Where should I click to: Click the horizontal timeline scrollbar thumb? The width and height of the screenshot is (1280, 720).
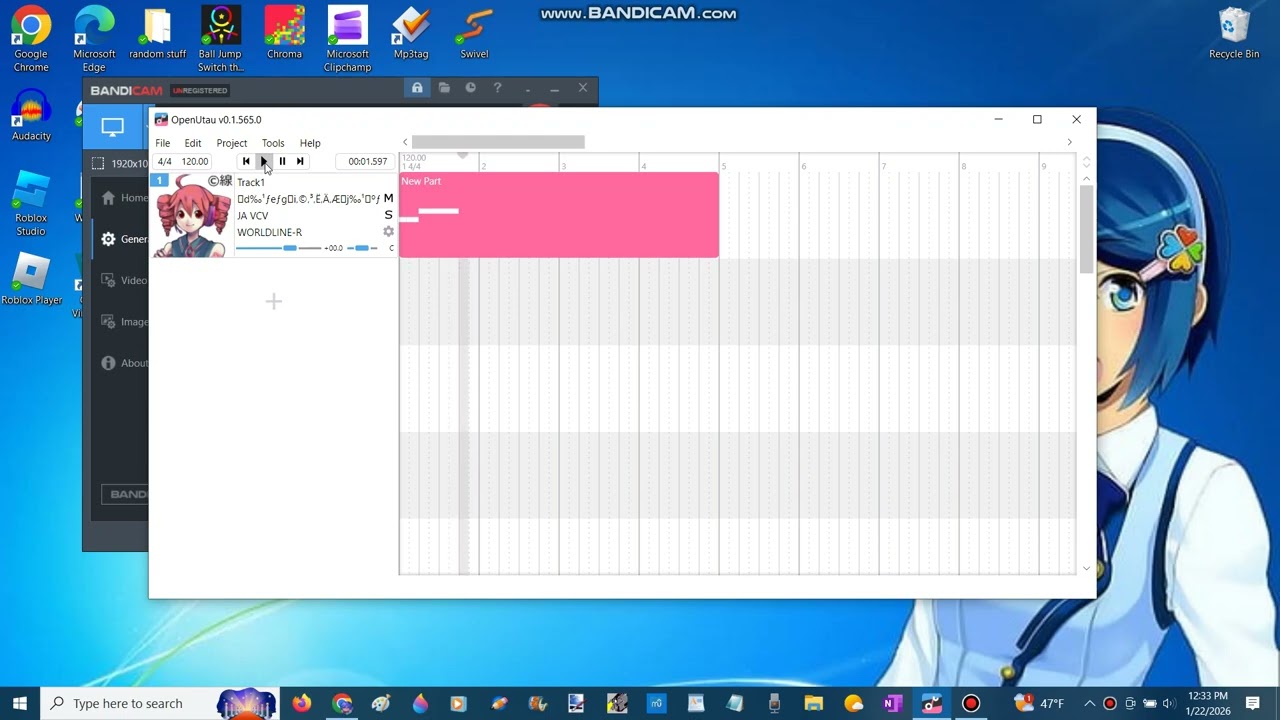pos(498,142)
